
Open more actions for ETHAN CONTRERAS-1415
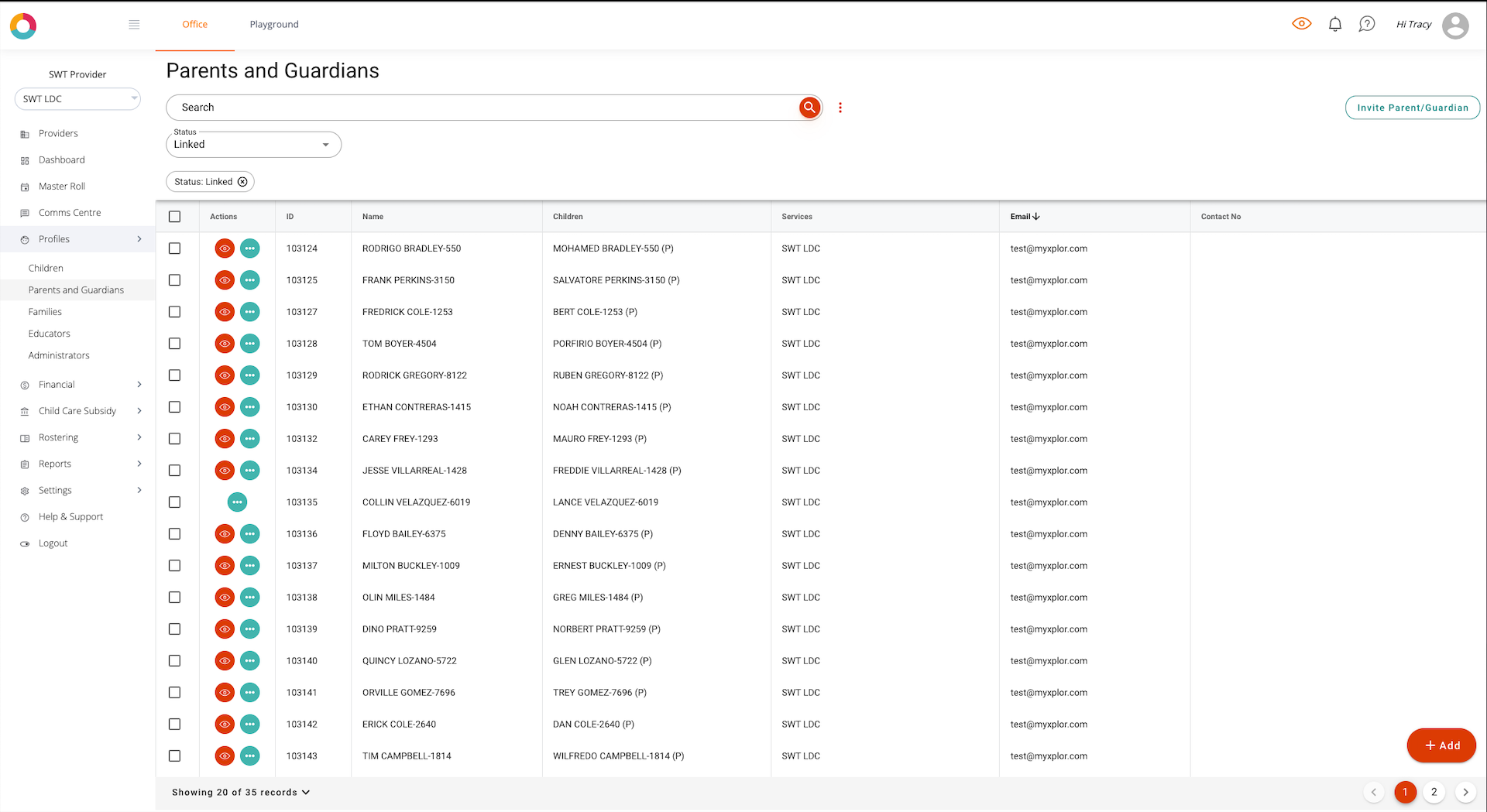pyautogui.click(x=249, y=407)
